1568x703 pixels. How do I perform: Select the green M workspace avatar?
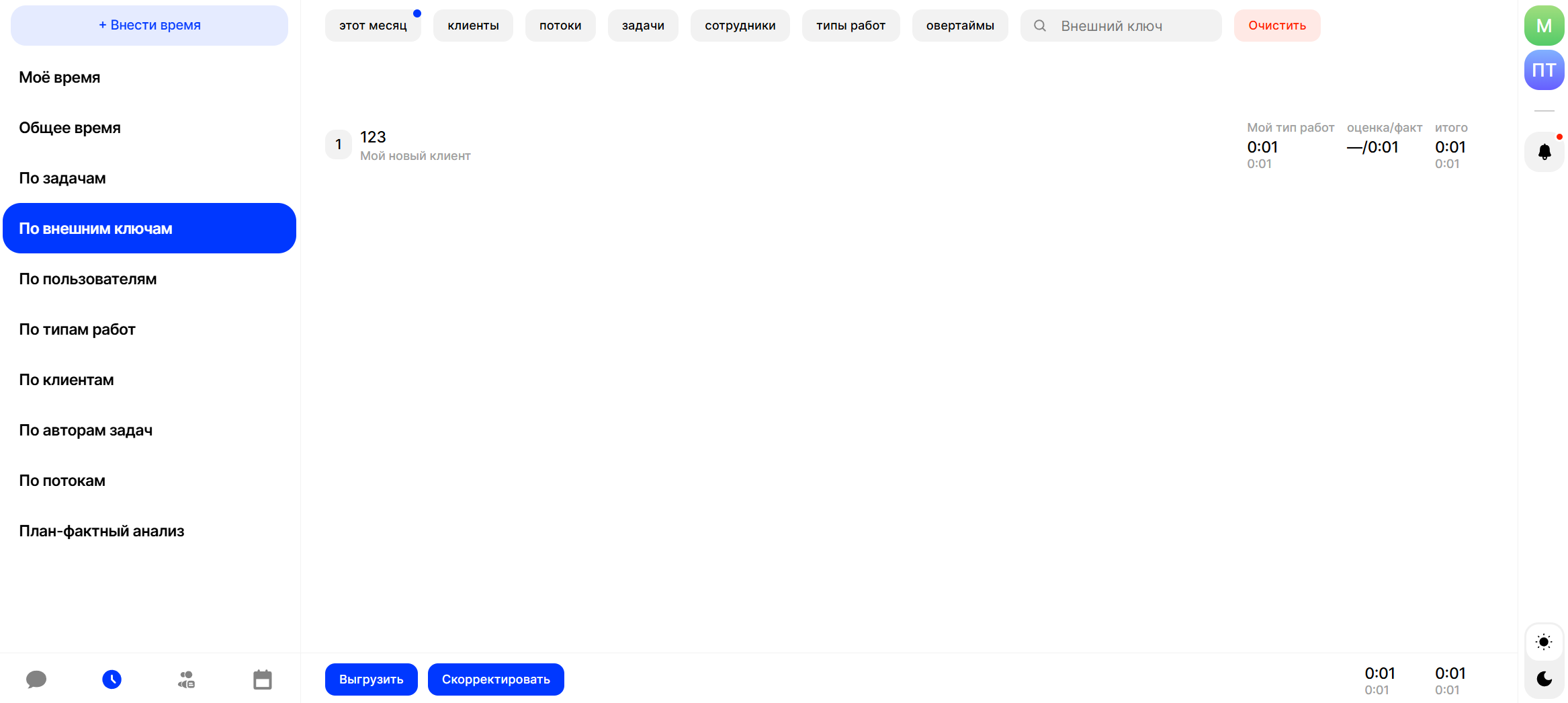point(1544,26)
